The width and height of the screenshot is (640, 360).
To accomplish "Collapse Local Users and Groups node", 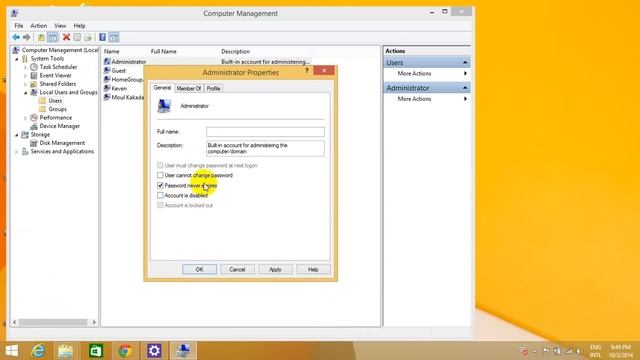I will pos(25,93).
